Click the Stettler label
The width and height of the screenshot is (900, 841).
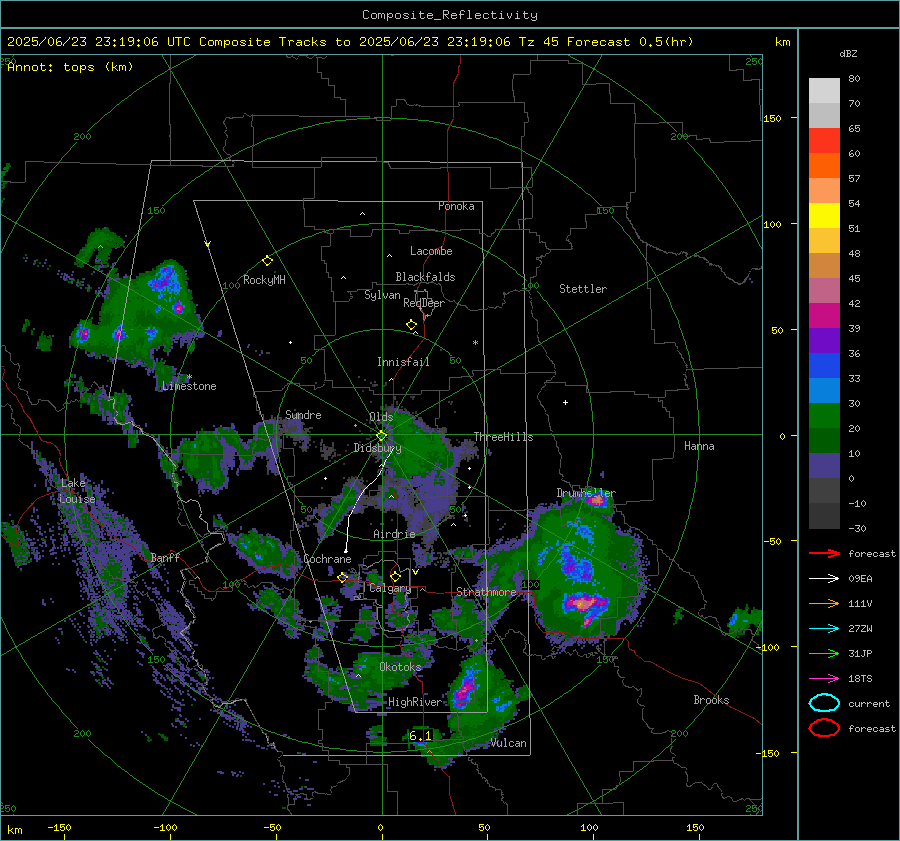(x=583, y=289)
